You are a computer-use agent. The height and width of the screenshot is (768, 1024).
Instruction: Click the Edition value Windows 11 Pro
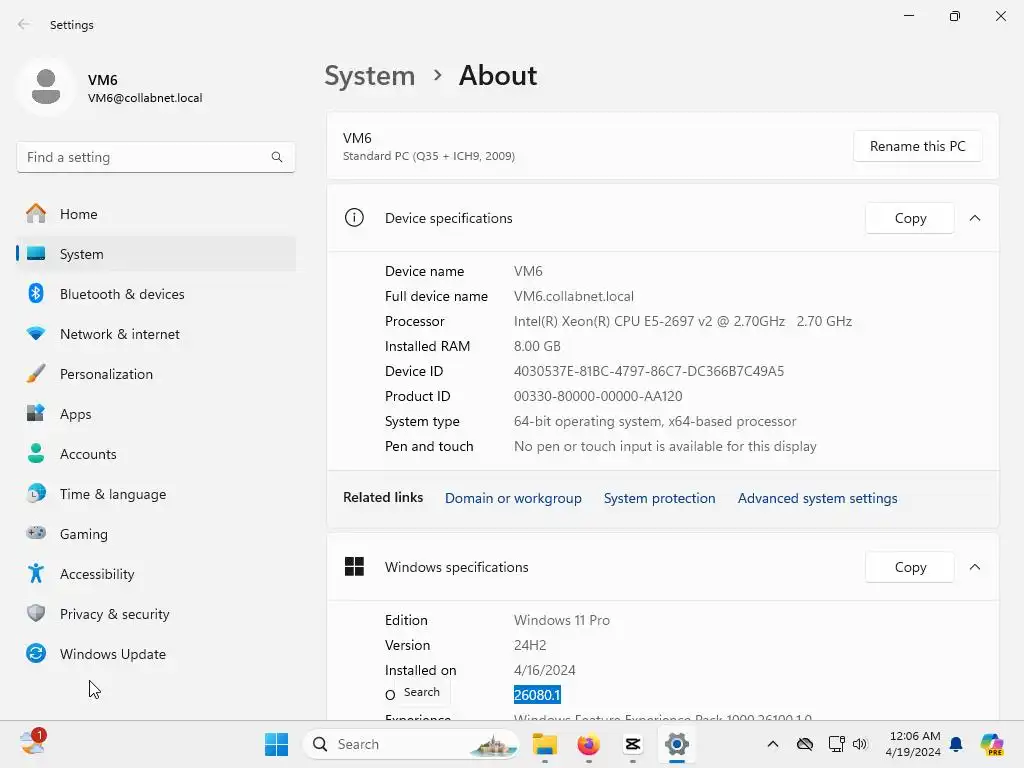[562, 620]
